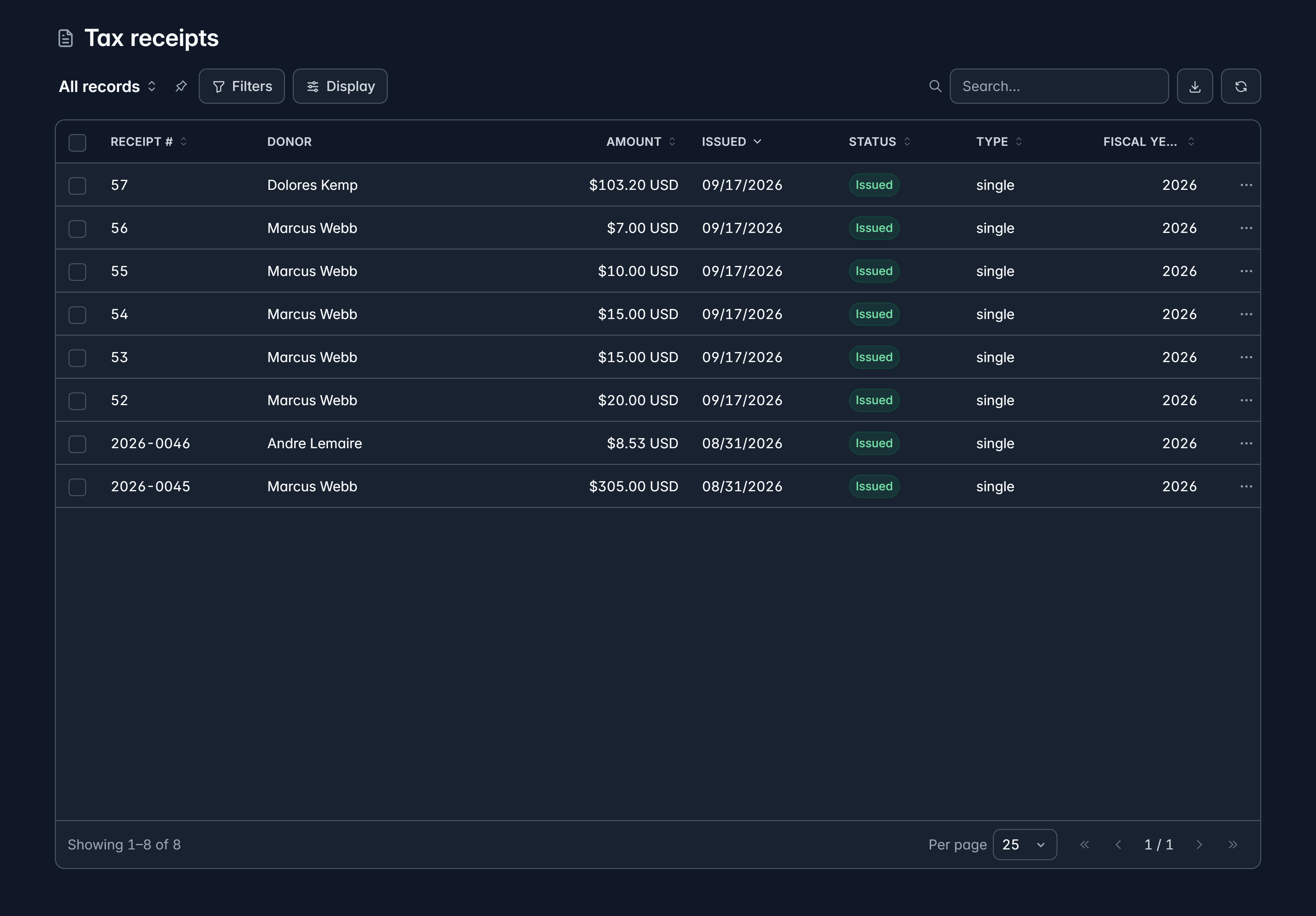Screen dimensions: 1316x916
Task: Click donor name Andre Lemaire
Action: (315, 443)
